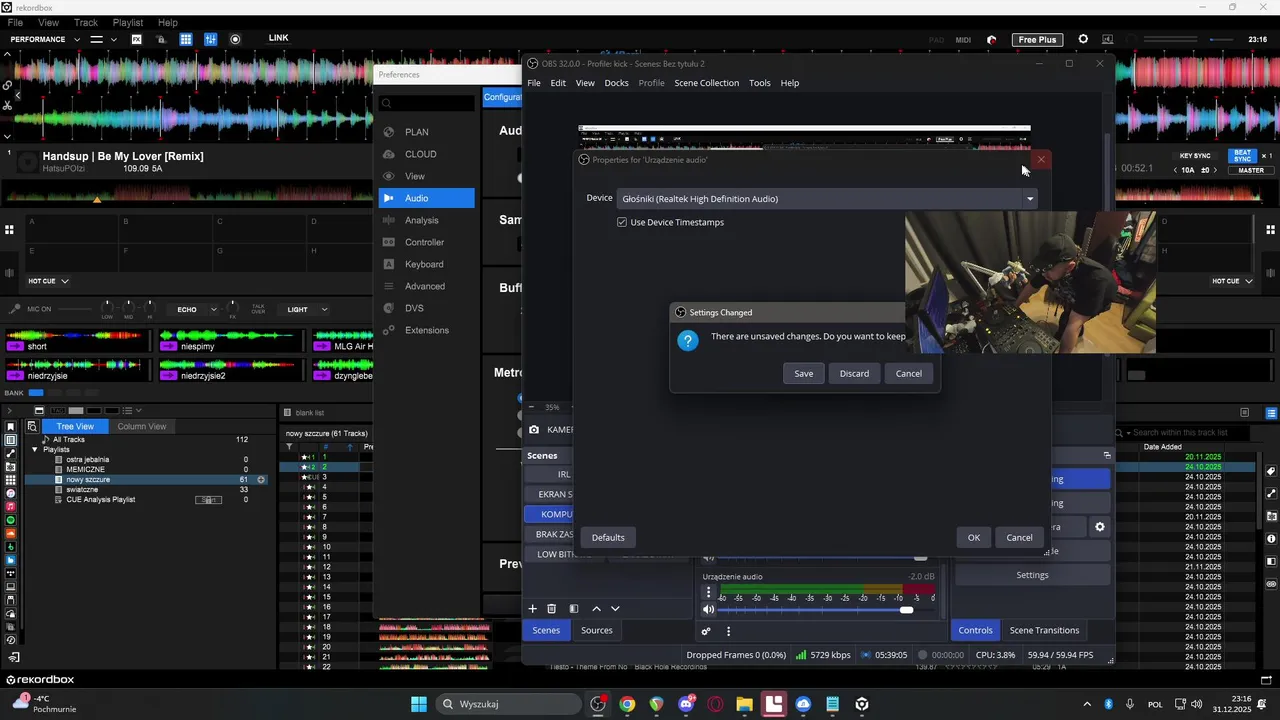Screen dimensions: 1280x720
Task: Add a scene with the plus icon in OBS
Action: [x=532, y=608]
